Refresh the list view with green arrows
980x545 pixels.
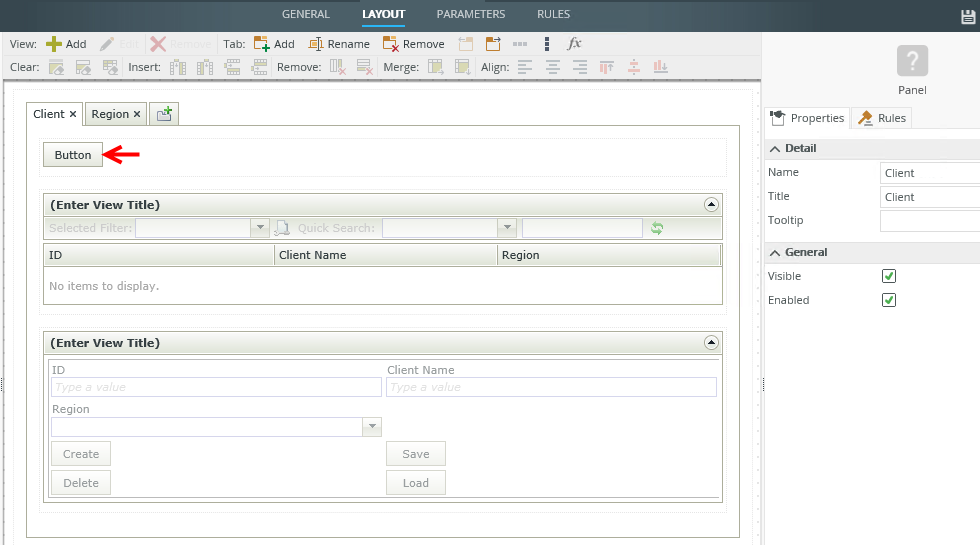pos(657,228)
